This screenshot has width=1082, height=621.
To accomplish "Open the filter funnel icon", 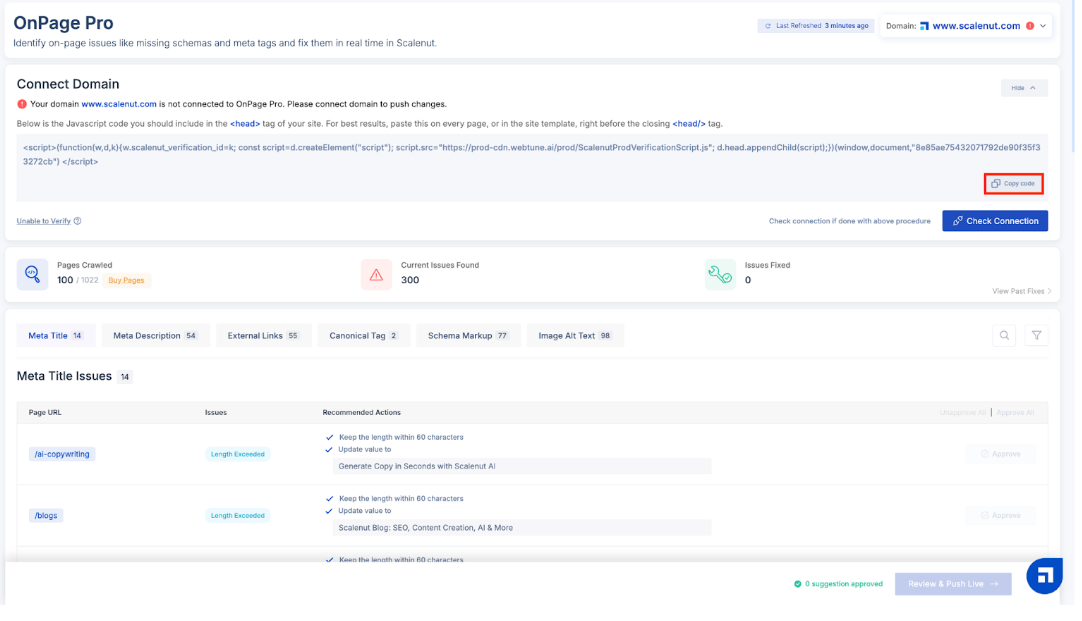I will [1037, 336].
